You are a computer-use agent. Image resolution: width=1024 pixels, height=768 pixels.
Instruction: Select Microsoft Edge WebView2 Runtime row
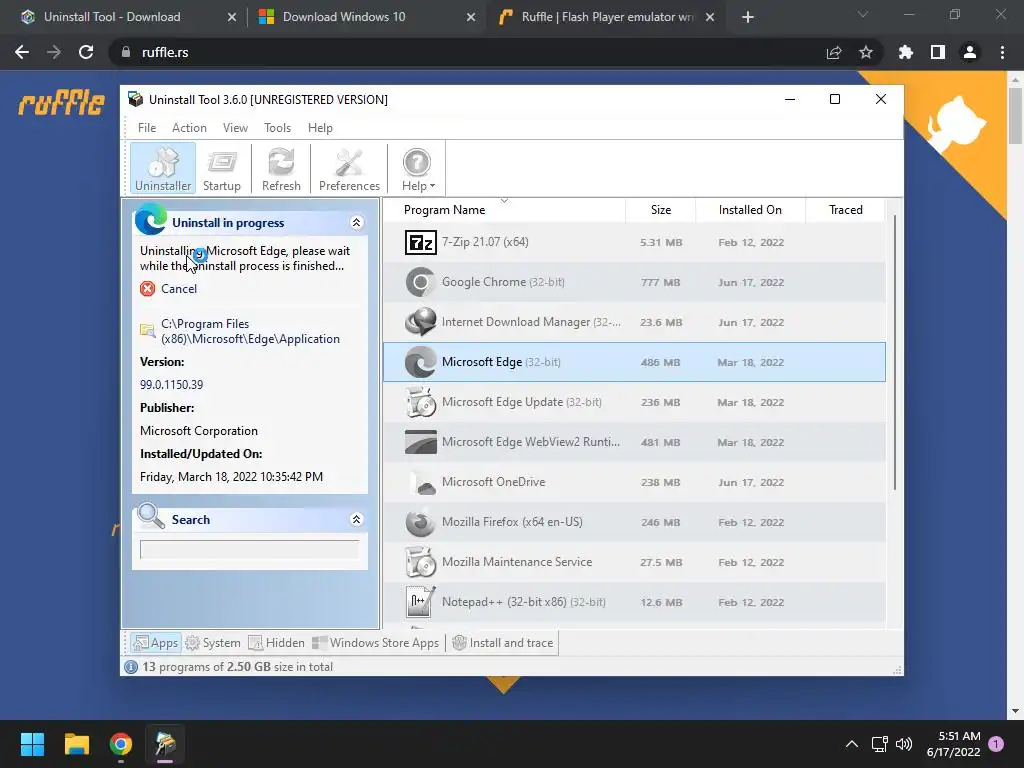point(634,442)
